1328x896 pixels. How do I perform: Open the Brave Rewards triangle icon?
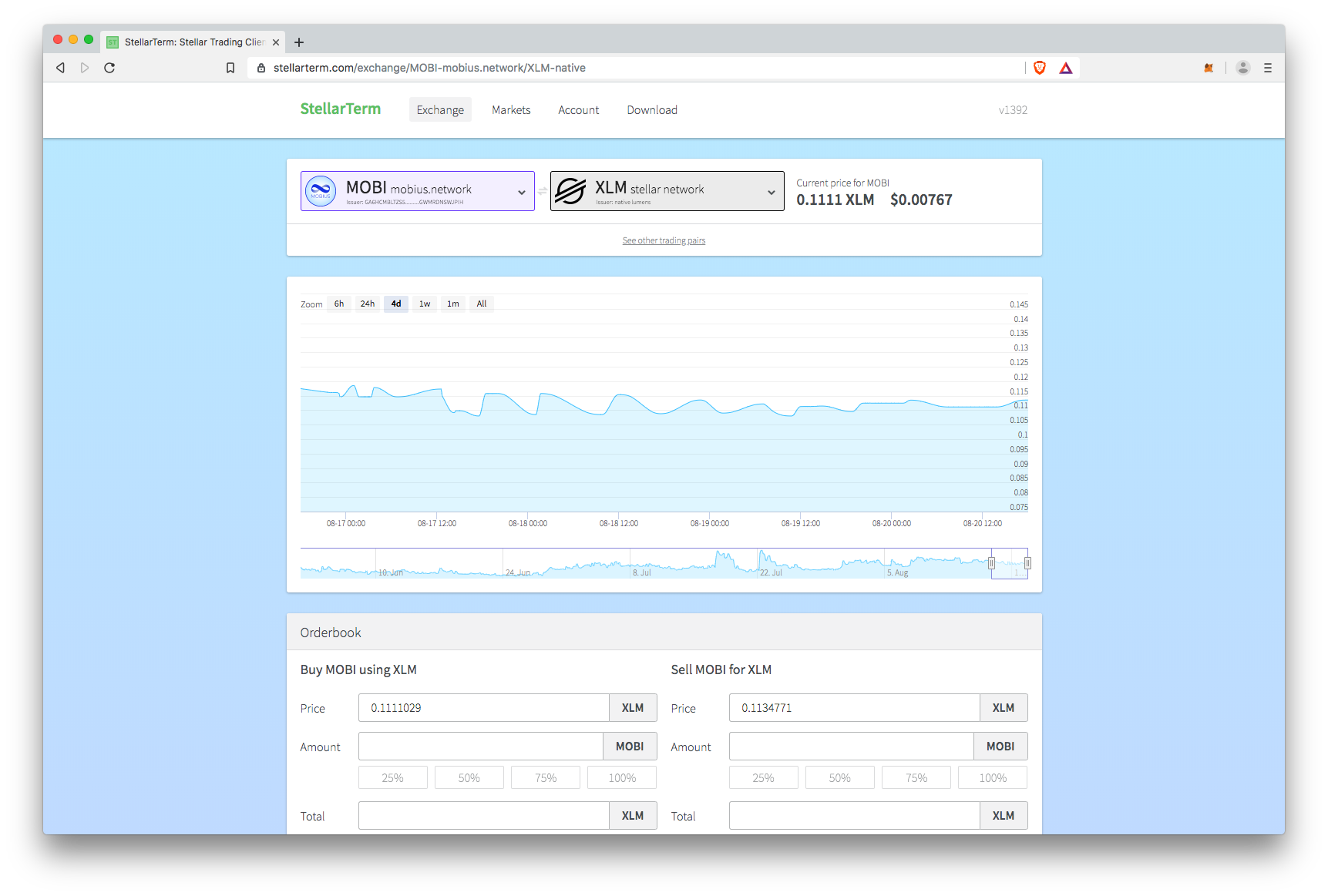click(x=1066, y=68)
